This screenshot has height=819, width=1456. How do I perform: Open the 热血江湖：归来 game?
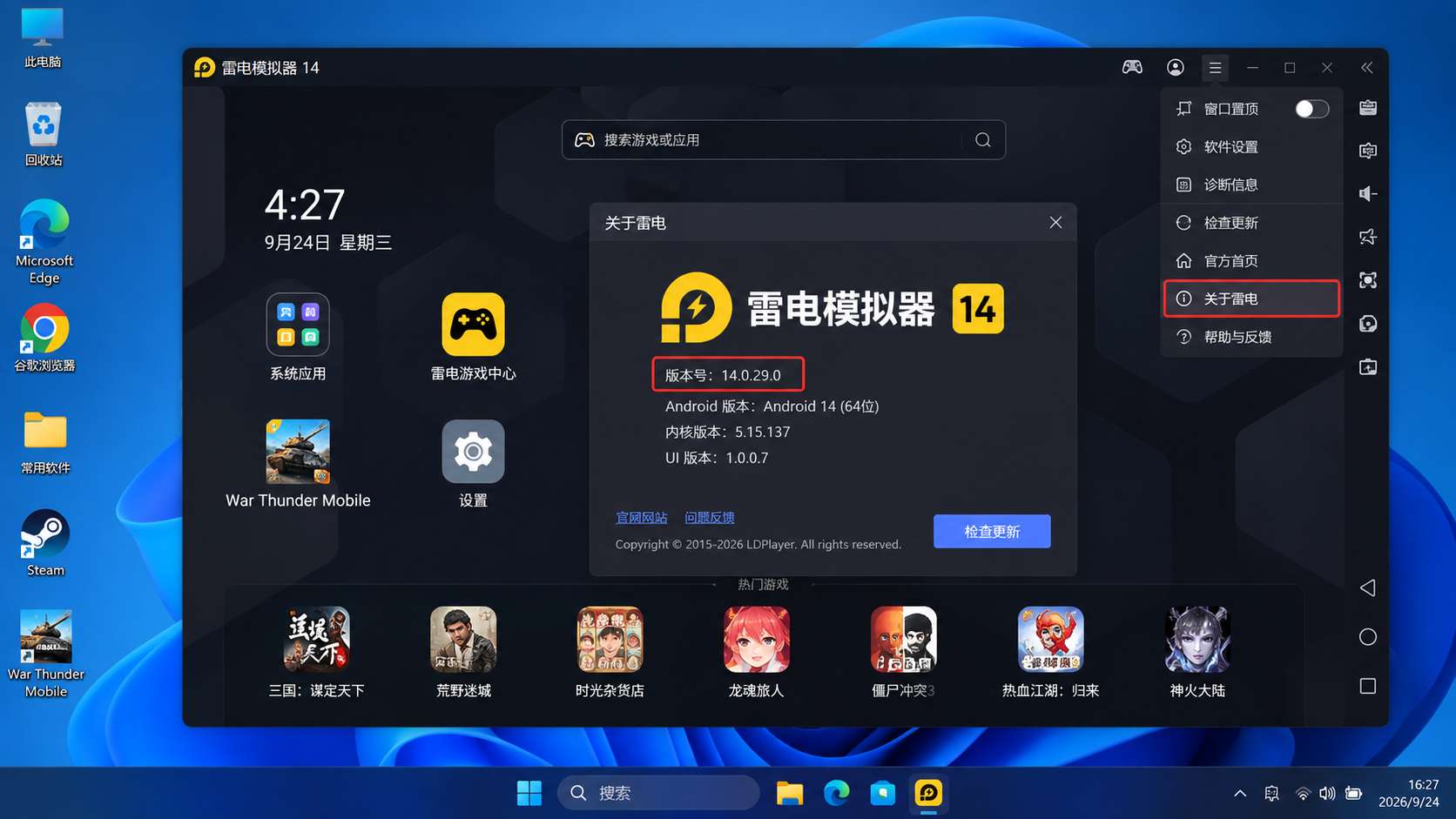tap(1050, 653)
